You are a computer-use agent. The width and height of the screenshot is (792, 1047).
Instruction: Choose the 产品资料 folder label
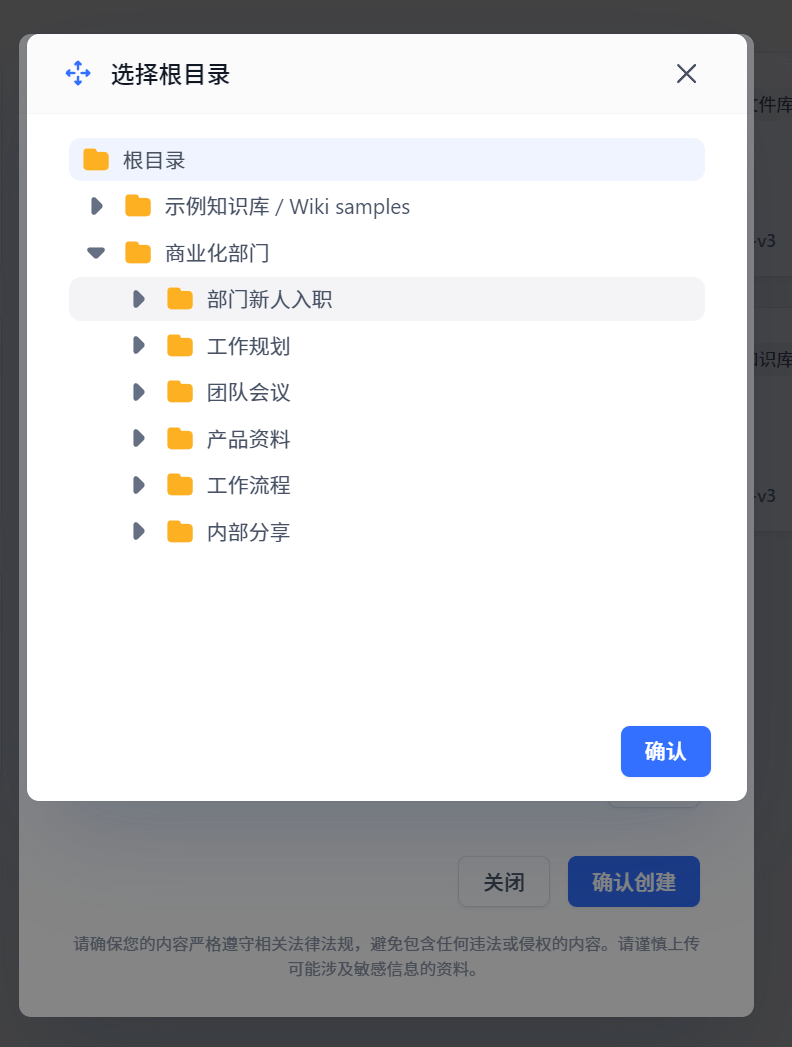coord(248,438)
